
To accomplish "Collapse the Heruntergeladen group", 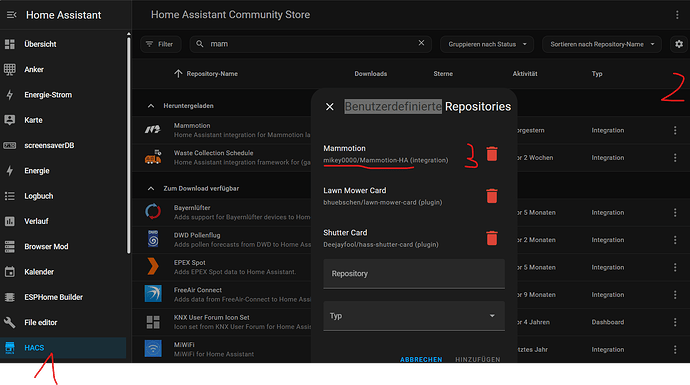I will (x=150, y=106).
